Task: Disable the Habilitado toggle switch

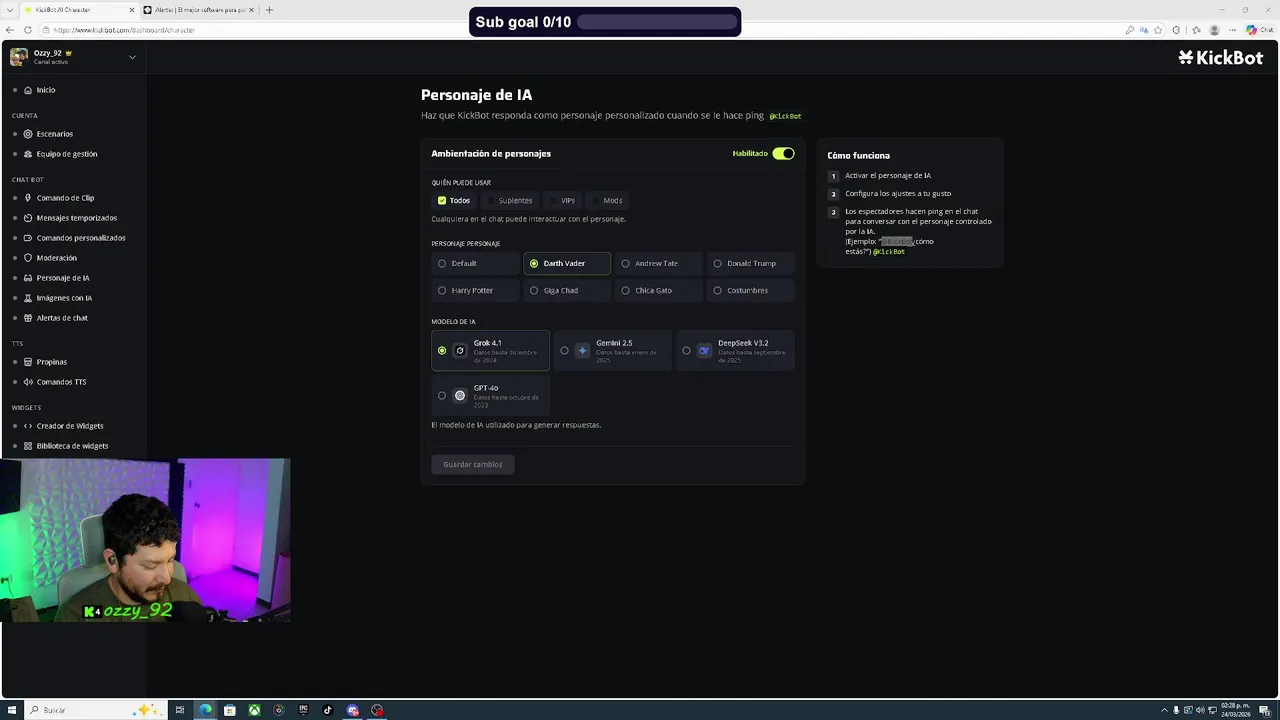Action: pos(783,154)
